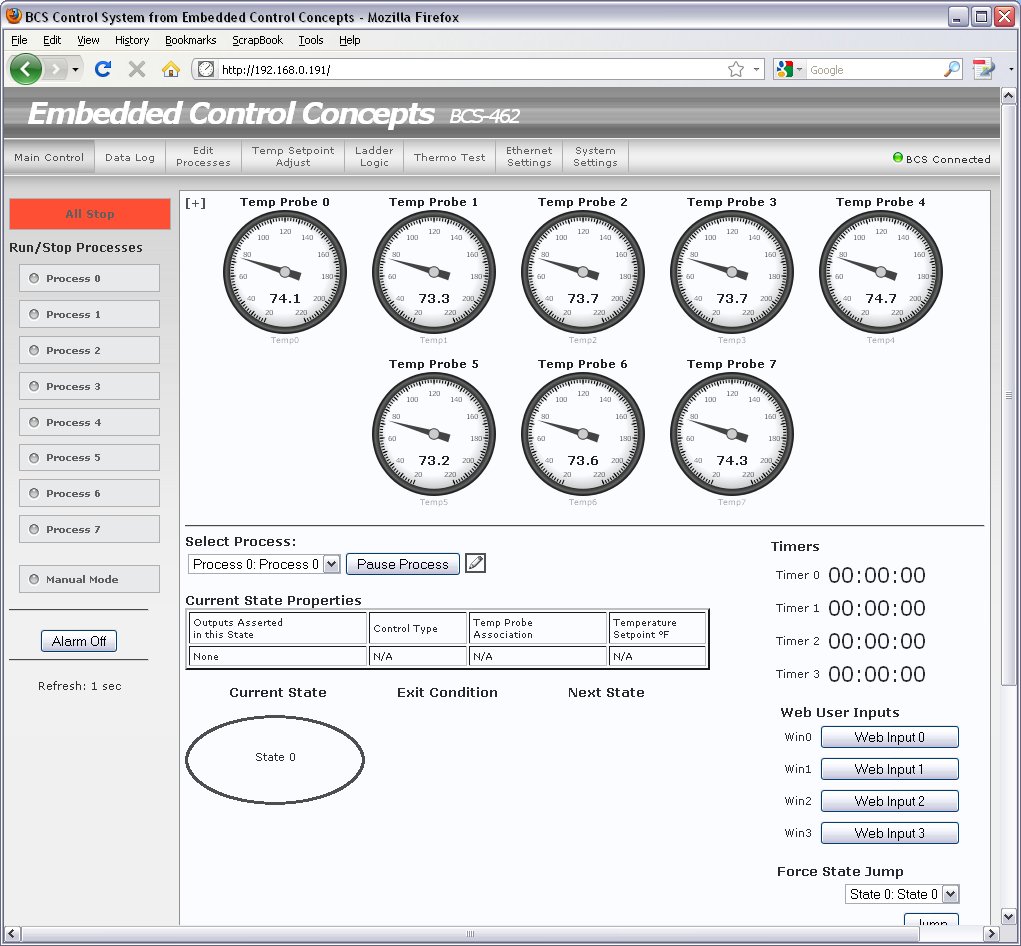
Task: Toggle Process 3 run/stop
Action: point(89,386)
